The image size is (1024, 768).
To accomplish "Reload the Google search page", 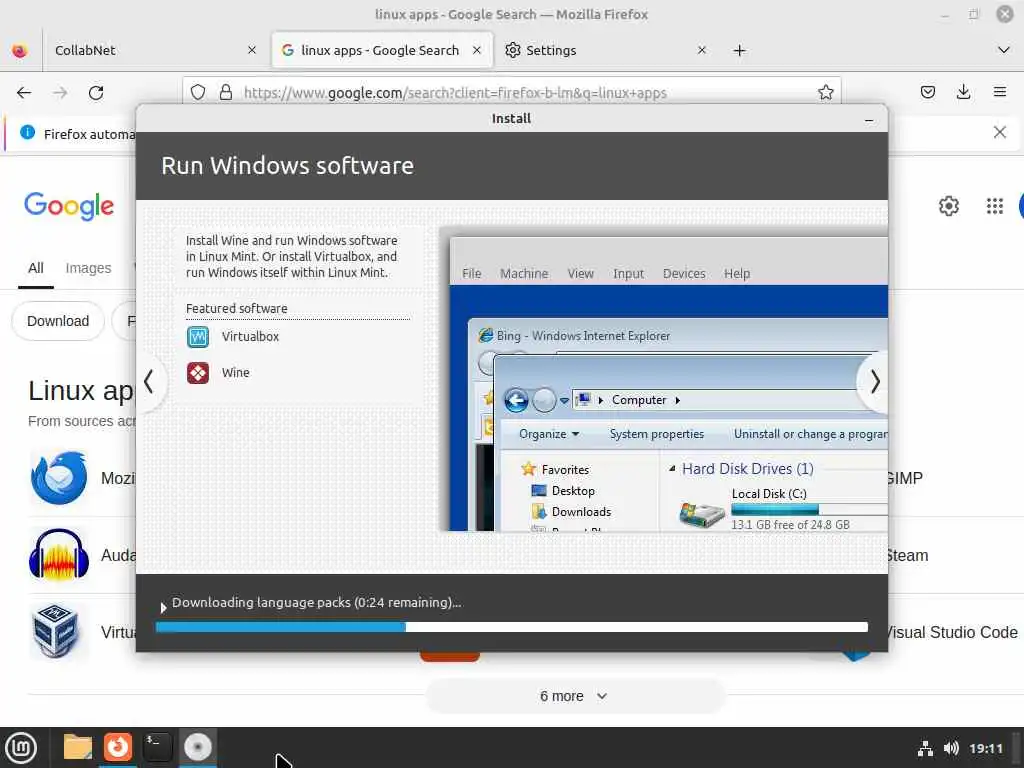I will pos(96,93).
